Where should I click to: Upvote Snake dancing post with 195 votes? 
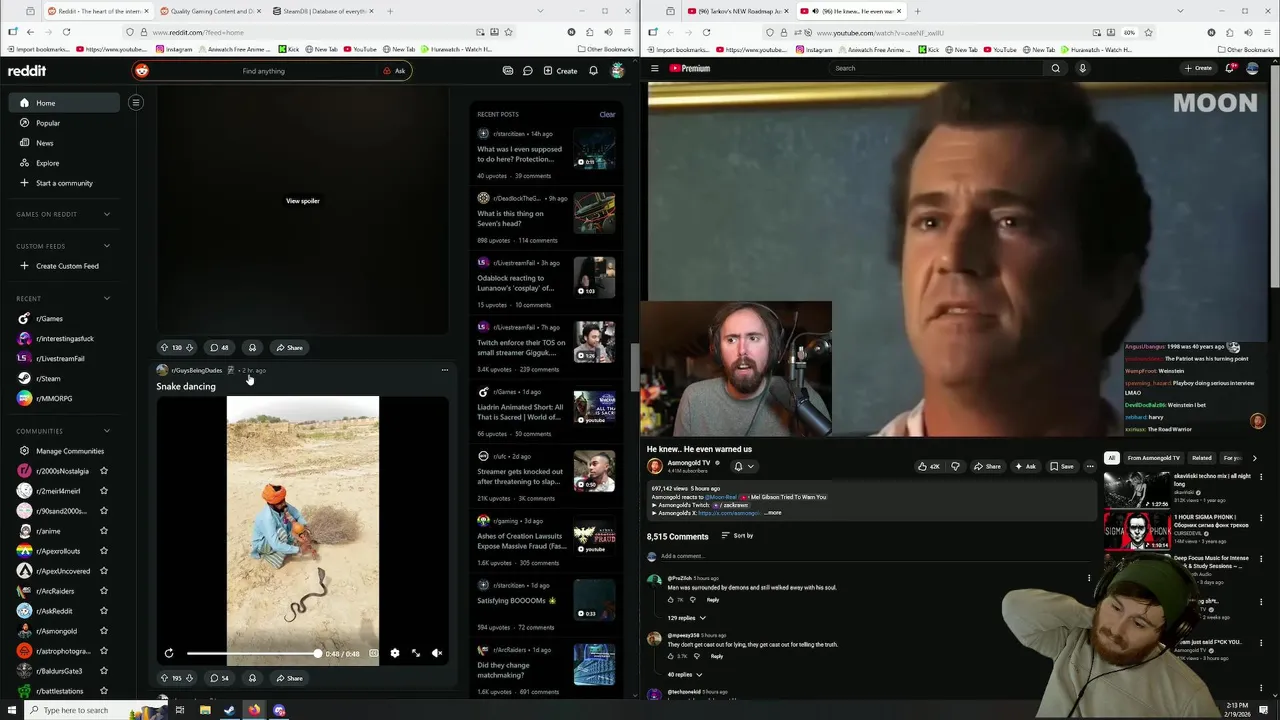coord(164,678)
